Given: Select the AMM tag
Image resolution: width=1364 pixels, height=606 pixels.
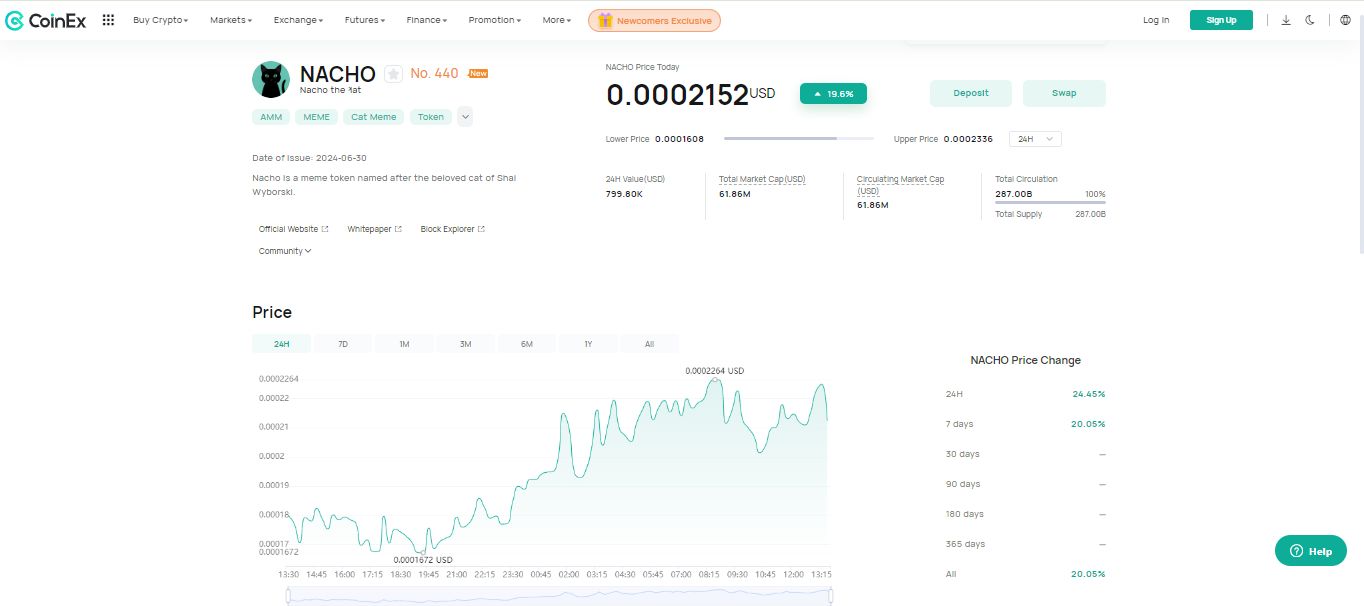Looking at the screenshot, I should click(x=271, y=117).
